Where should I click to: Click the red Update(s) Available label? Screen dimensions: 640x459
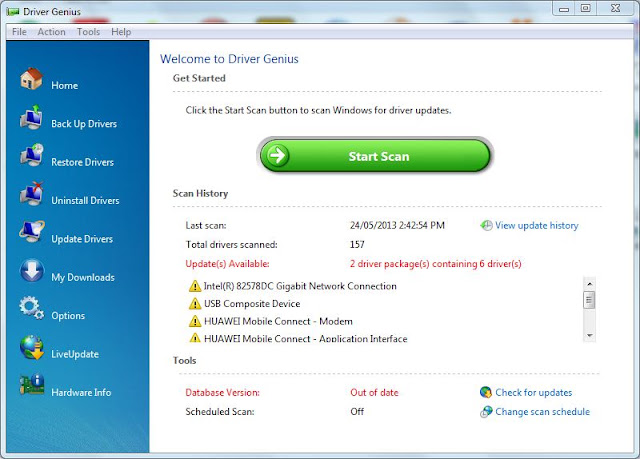pos(227,264)
